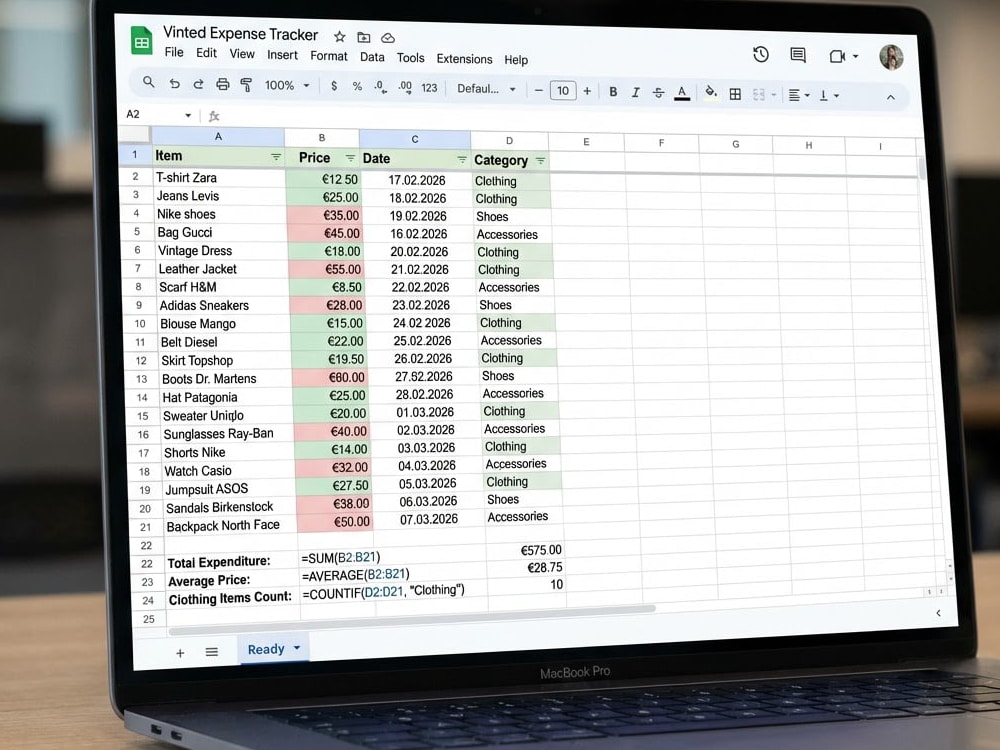The image size is (1000, 750).
Task: Star the Vinted Expense Tracker document
Action: (x=340, y=36)
